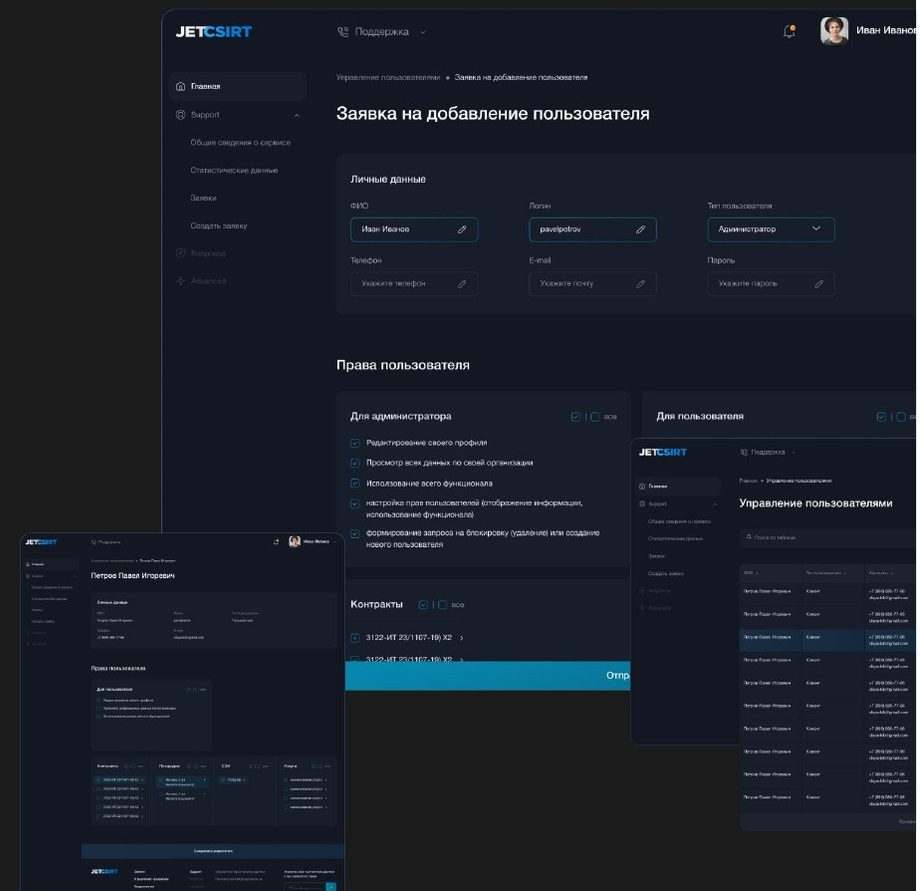Click the phone icon beside Поддержка

point(343,32)
